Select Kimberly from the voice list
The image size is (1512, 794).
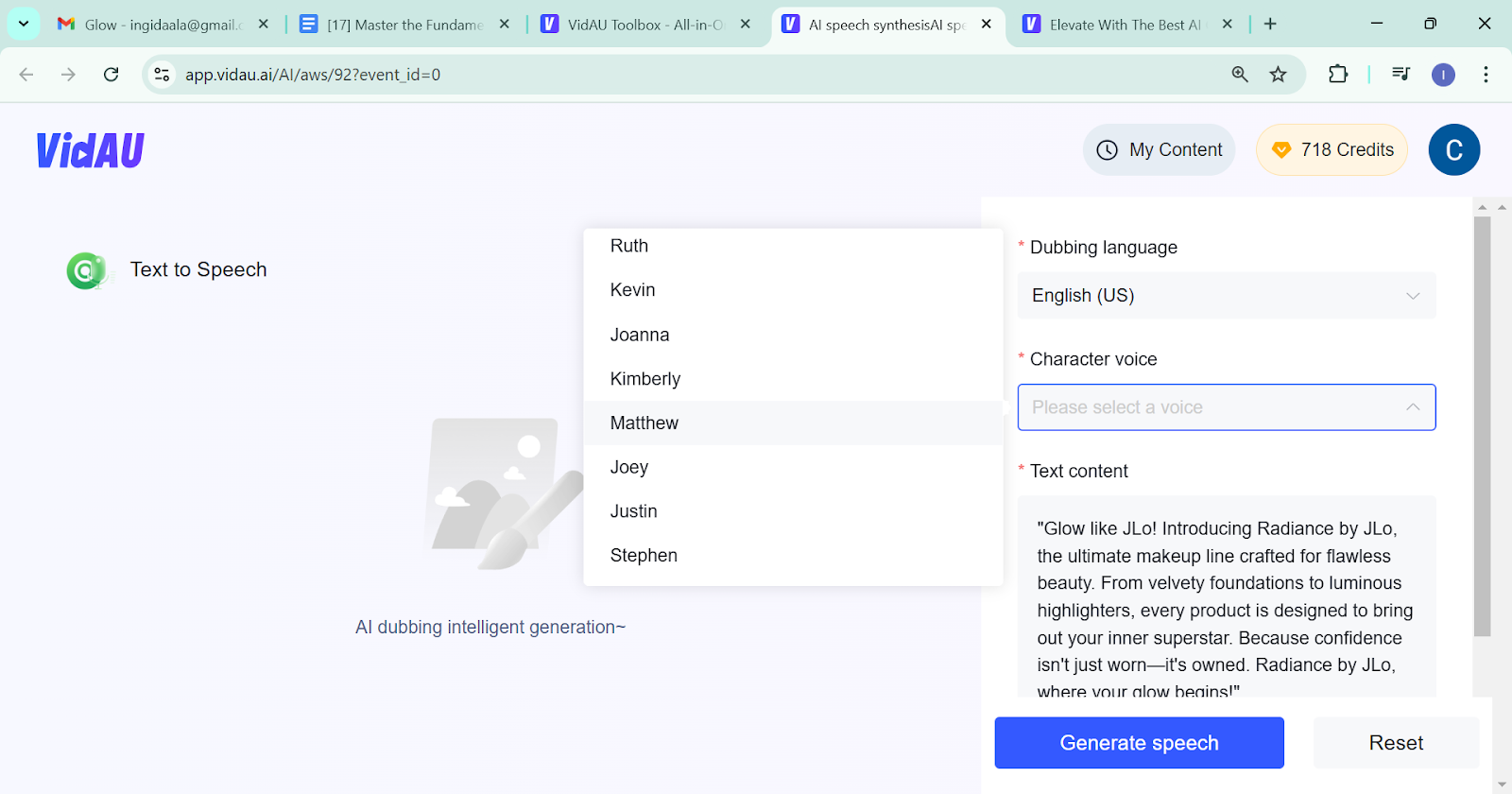click(x=793, y=379)
